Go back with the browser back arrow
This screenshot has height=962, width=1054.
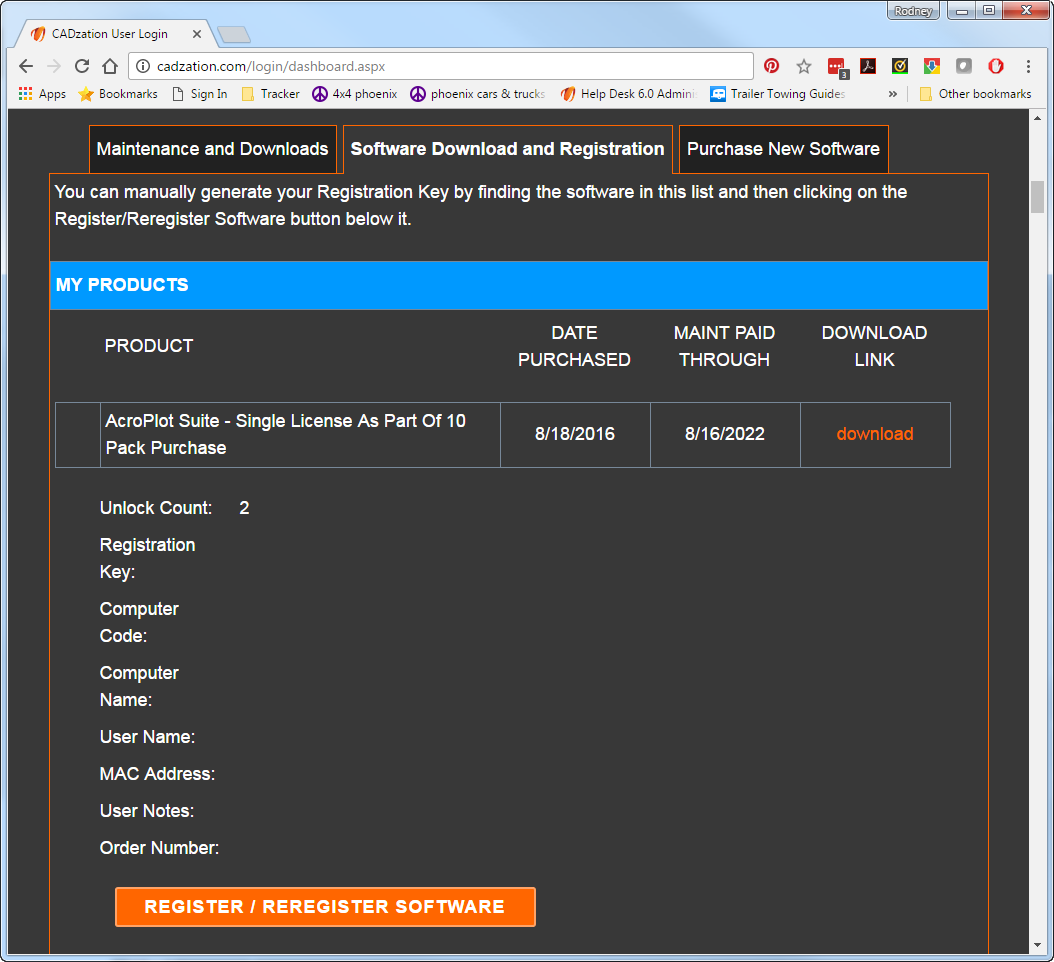[26, 66]
